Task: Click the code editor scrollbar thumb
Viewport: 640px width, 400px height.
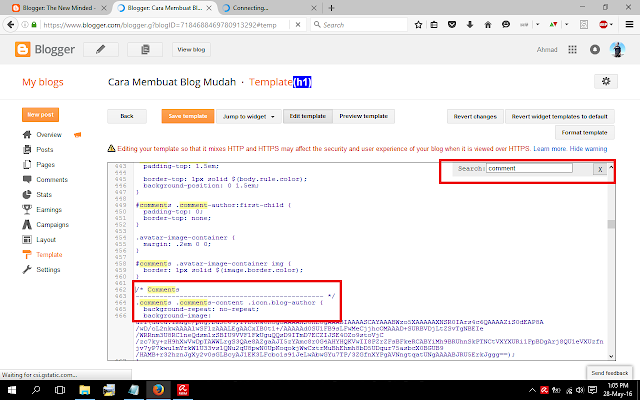Action: pyautogui.click(x=611, y=224)
